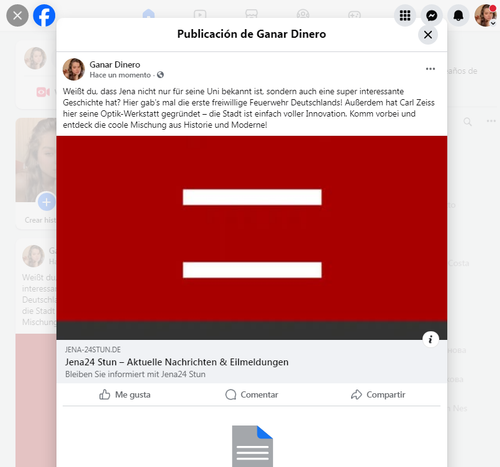
Task: Open the notifications bell
Action: (458, 15)
